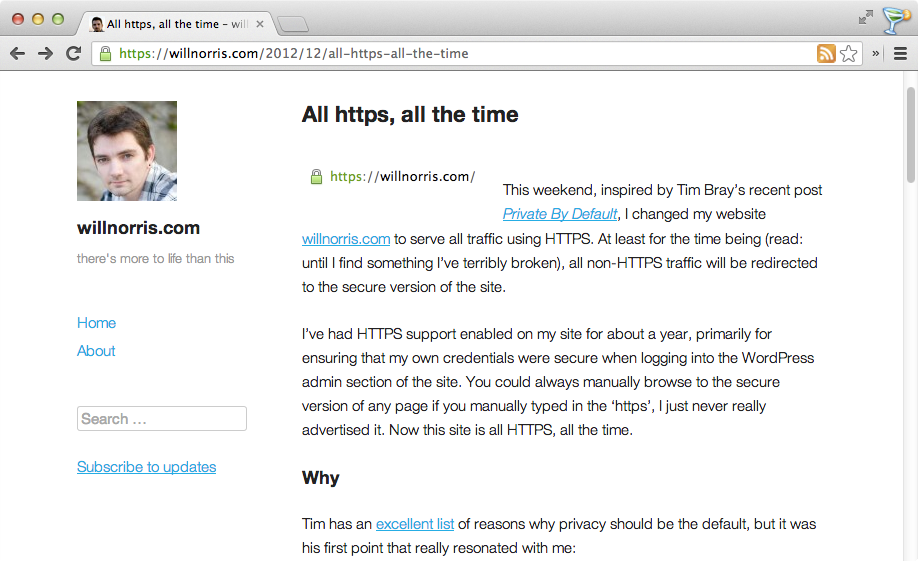The height and width of the screenshot is (561, 918).
Task: Follow the 'excellent list' link
Action: coord(415,524)
